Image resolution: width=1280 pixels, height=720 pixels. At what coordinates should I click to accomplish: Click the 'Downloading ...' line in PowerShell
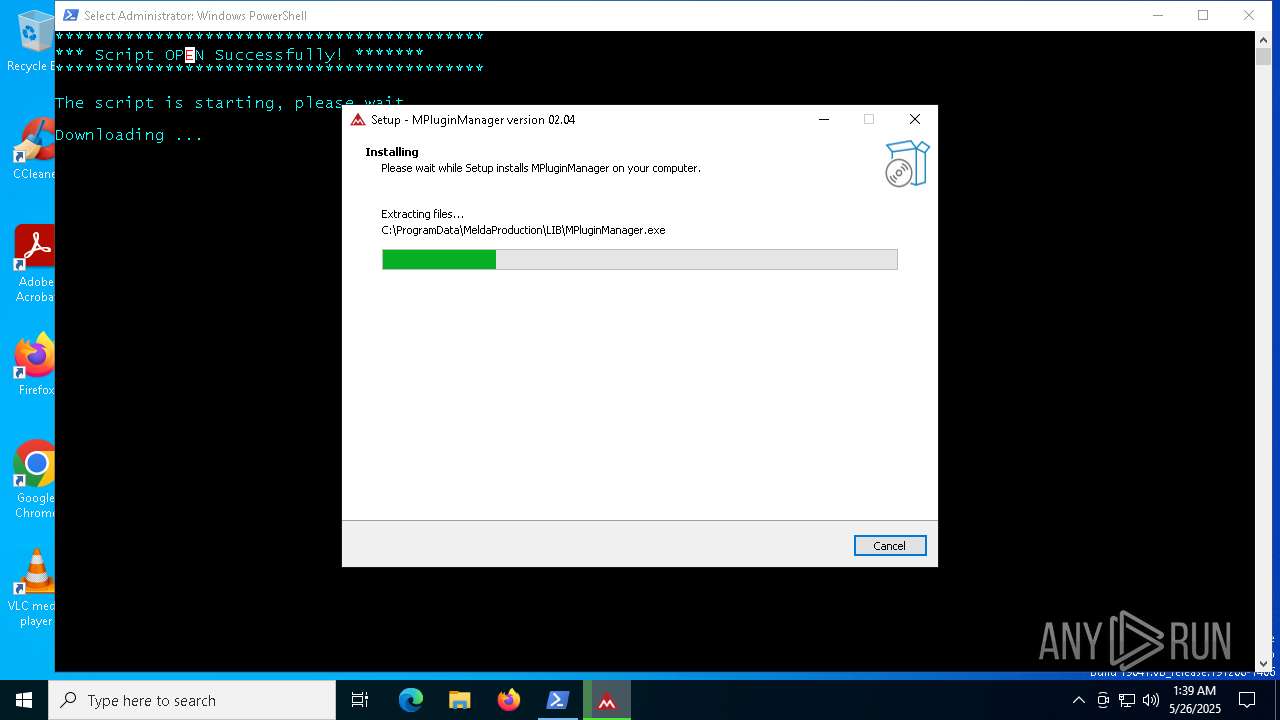point(129,135)
